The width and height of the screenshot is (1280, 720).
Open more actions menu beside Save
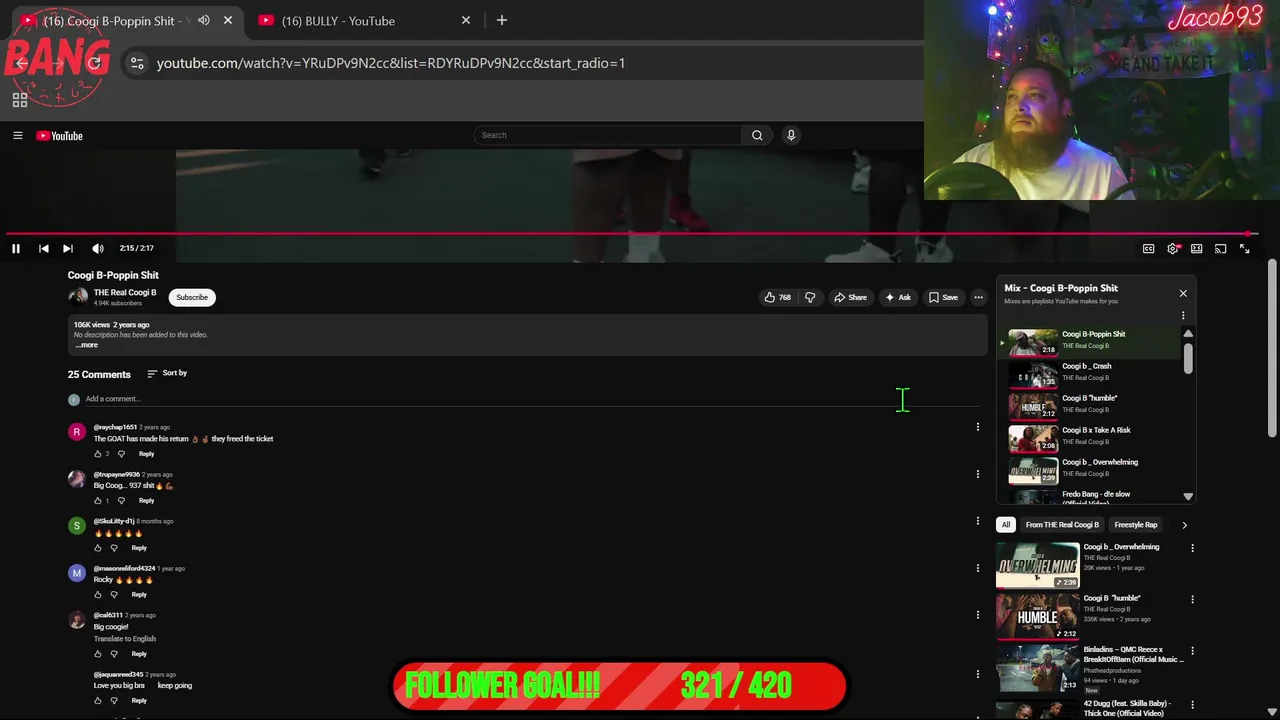(979, 297)
